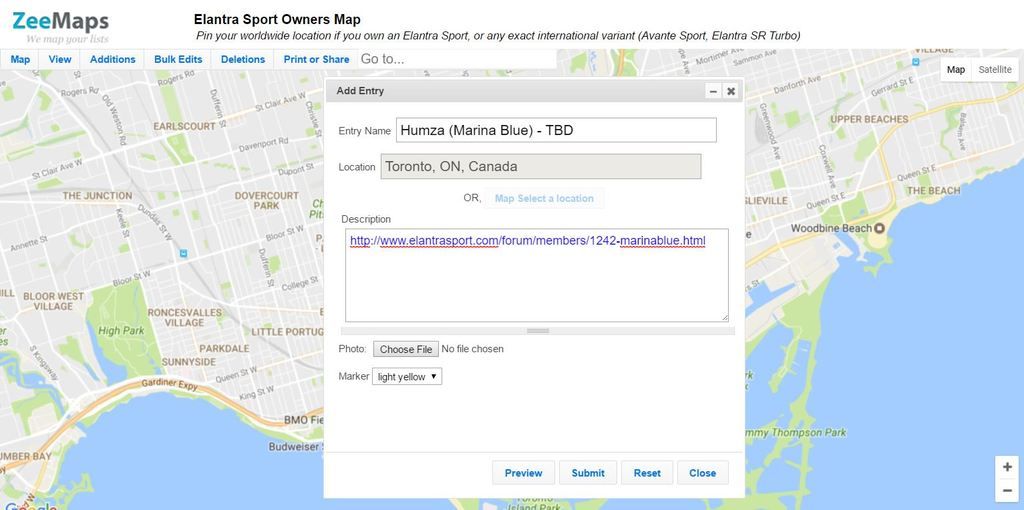Screen dimensions: 1024x510
Task: Click Choose File for photo
Action: pos(406,349)
